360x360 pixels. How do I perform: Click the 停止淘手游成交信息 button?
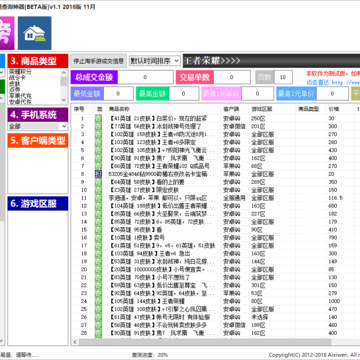99,61
